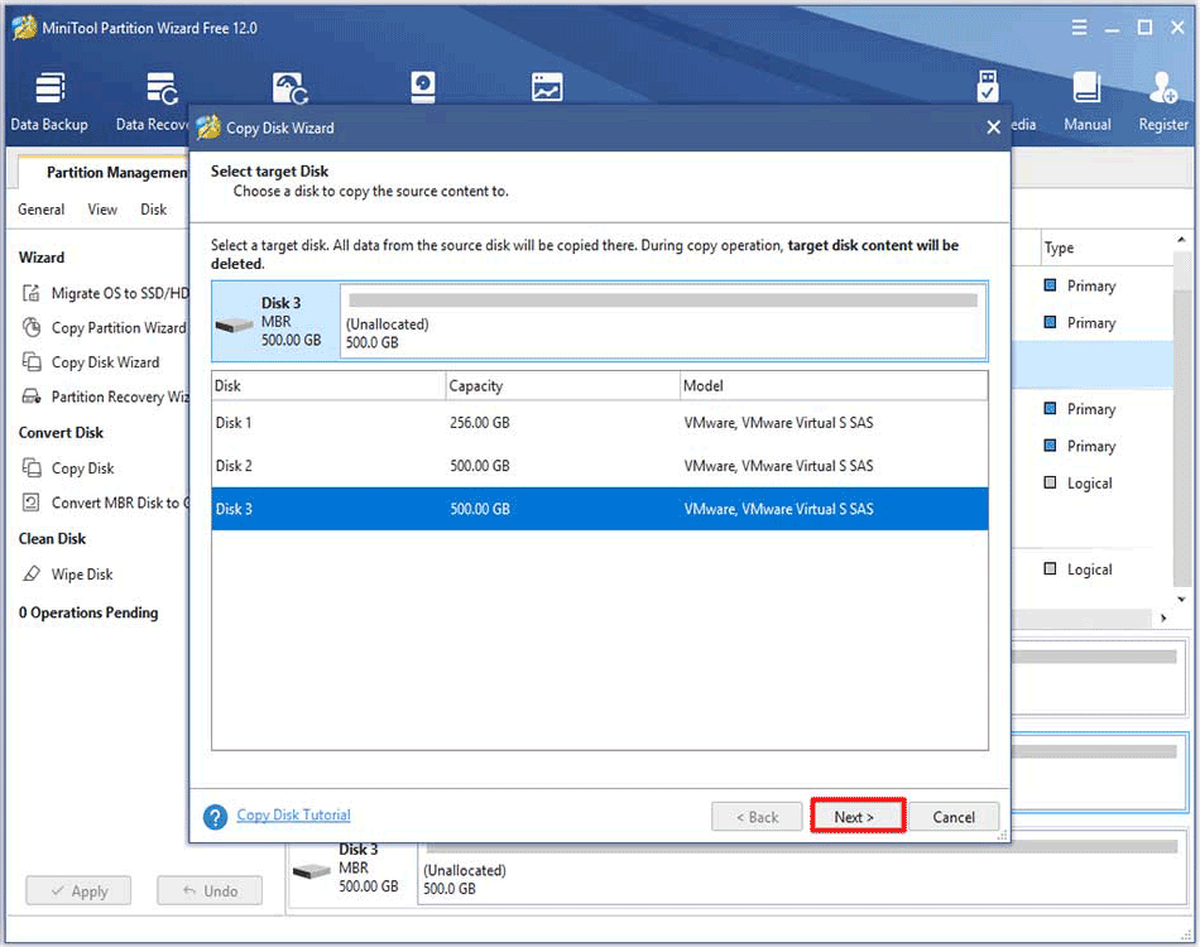This screenshot has width=1200, height=947.
Task: Click the Capacity column header
Action: [x=563, y=386]
